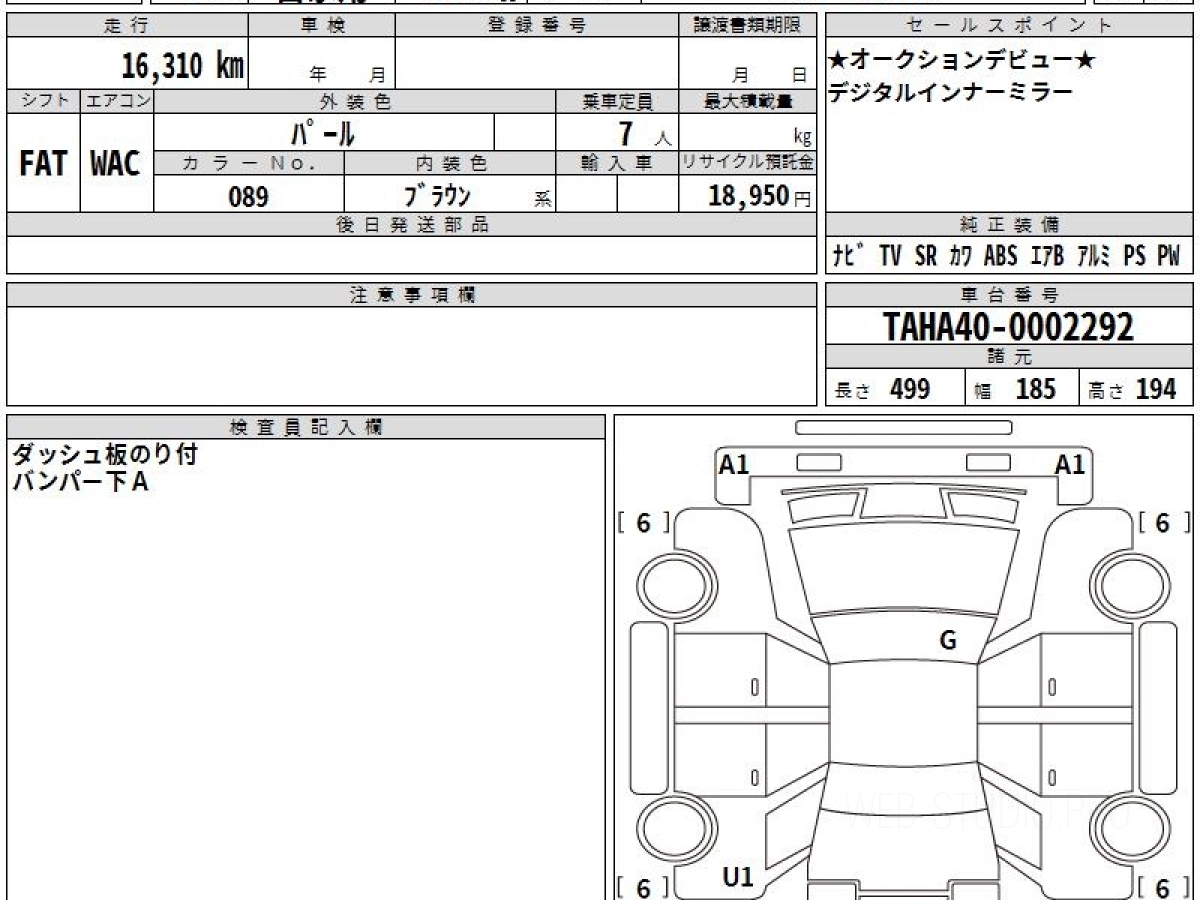This screenshot has width=1200, height=900.
Task: Click the U1 damage mark on the diagram
Action: click(x=737, y=877)
